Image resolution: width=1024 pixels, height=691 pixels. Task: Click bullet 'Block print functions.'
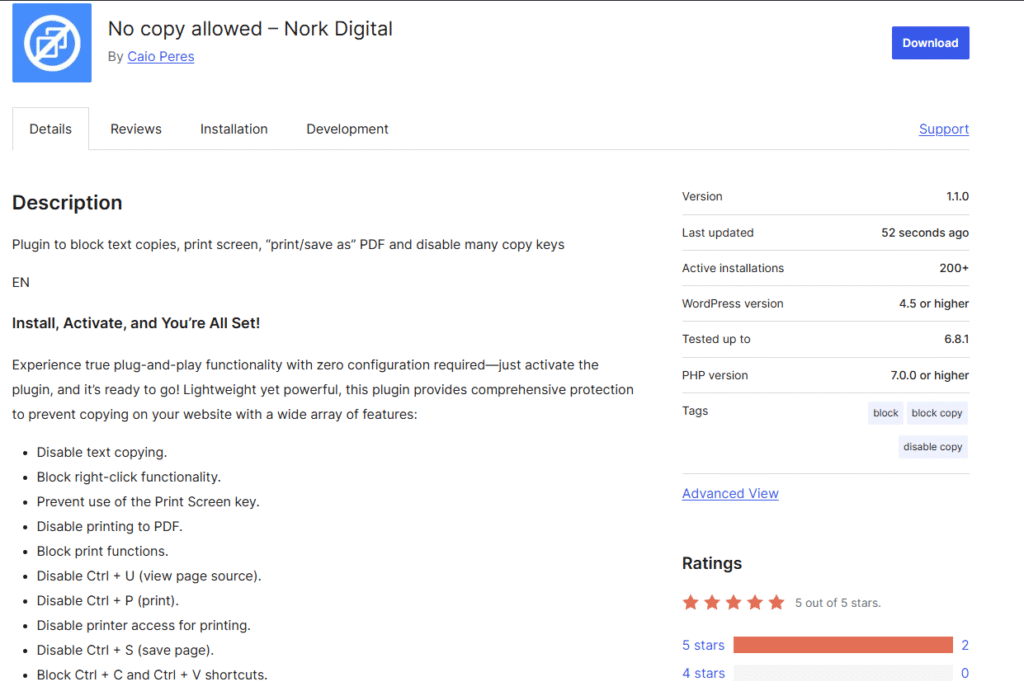pos(103,552)
